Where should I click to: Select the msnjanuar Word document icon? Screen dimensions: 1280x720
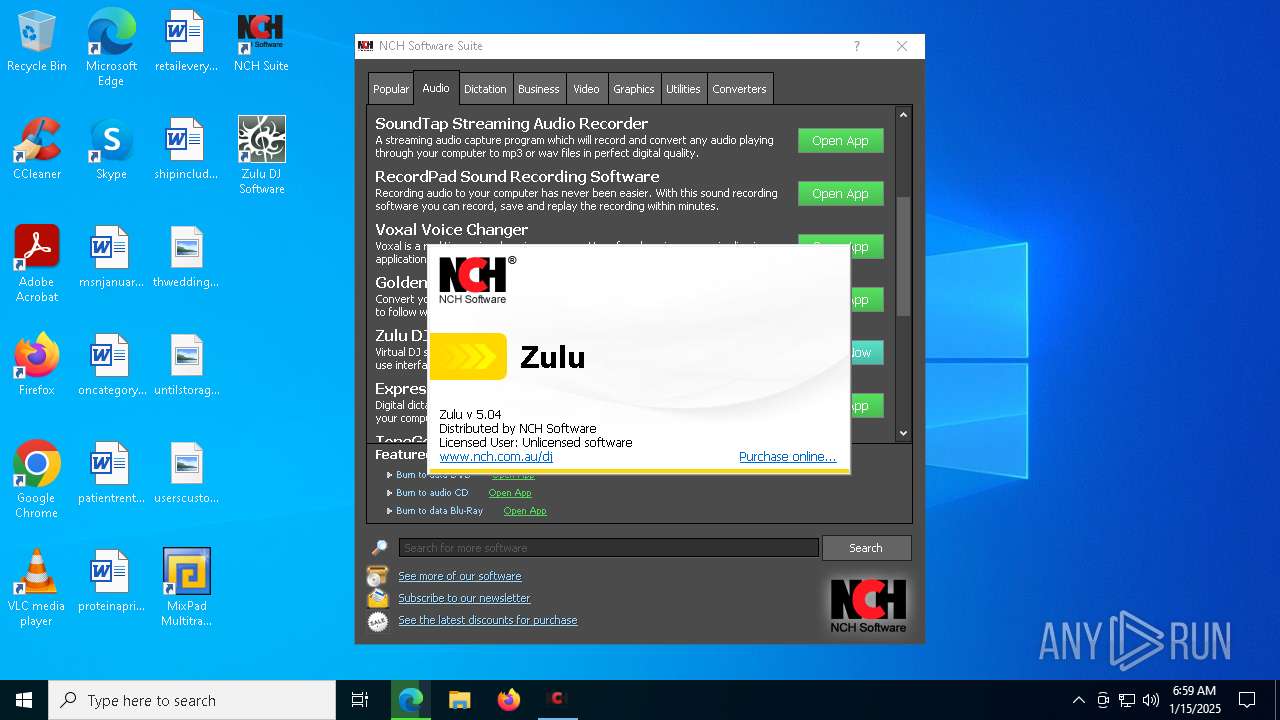(x=111, y=257)
